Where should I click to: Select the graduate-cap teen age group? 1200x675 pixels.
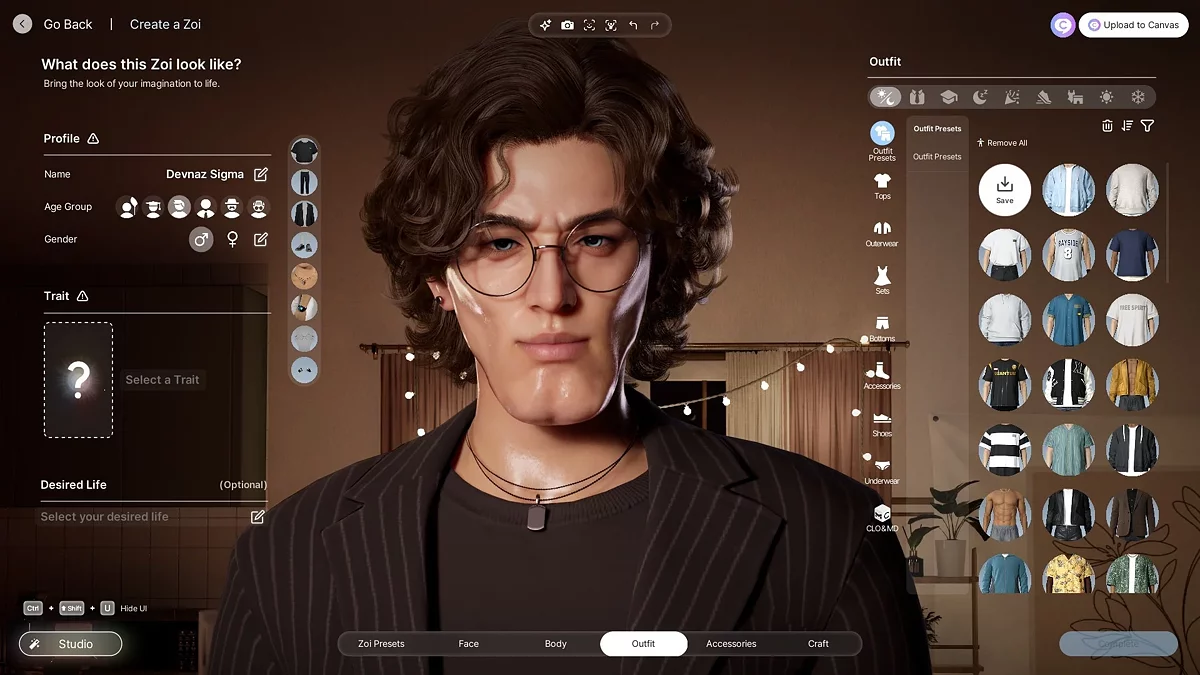pos(153,207)
